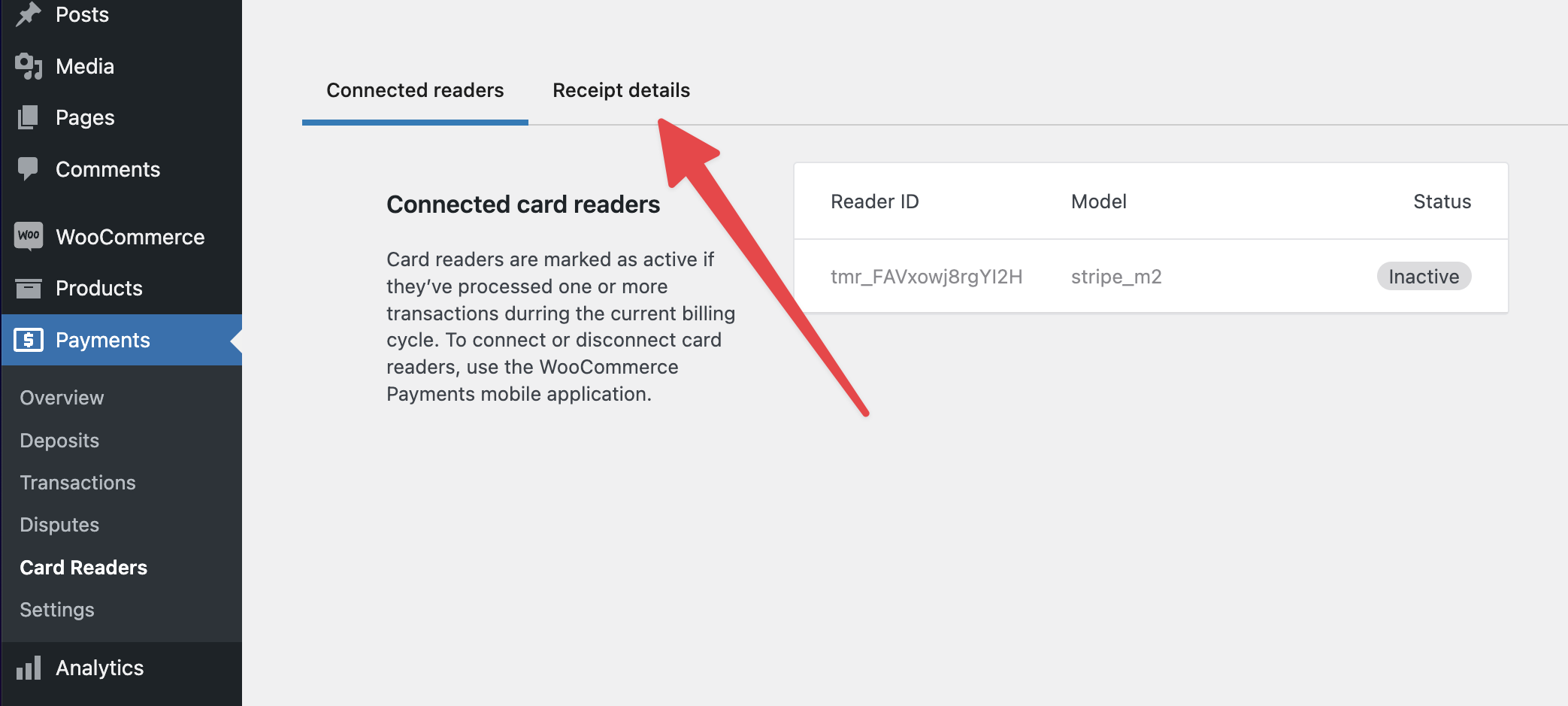1568x706 pixels.
Task: Open Payments Settings submenu item
Action: [x=57, y=610]
